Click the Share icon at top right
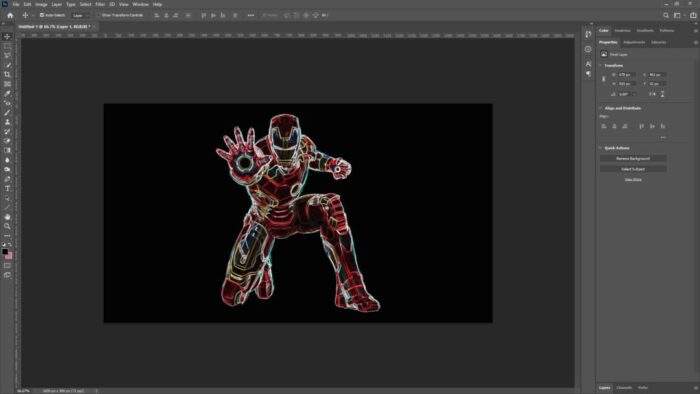 (693, 15)
